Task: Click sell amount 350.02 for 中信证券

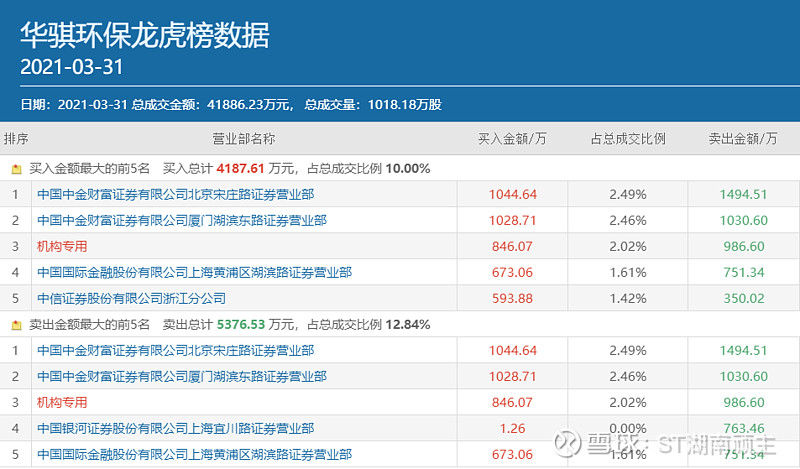Action: pyautogui.click(x=744, y=299)
